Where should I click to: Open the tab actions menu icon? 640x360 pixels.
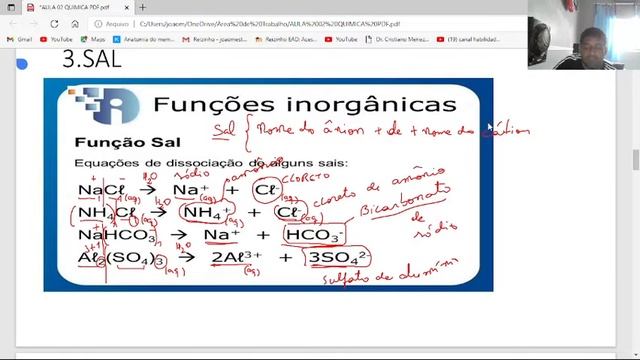(x=11, y=7)
